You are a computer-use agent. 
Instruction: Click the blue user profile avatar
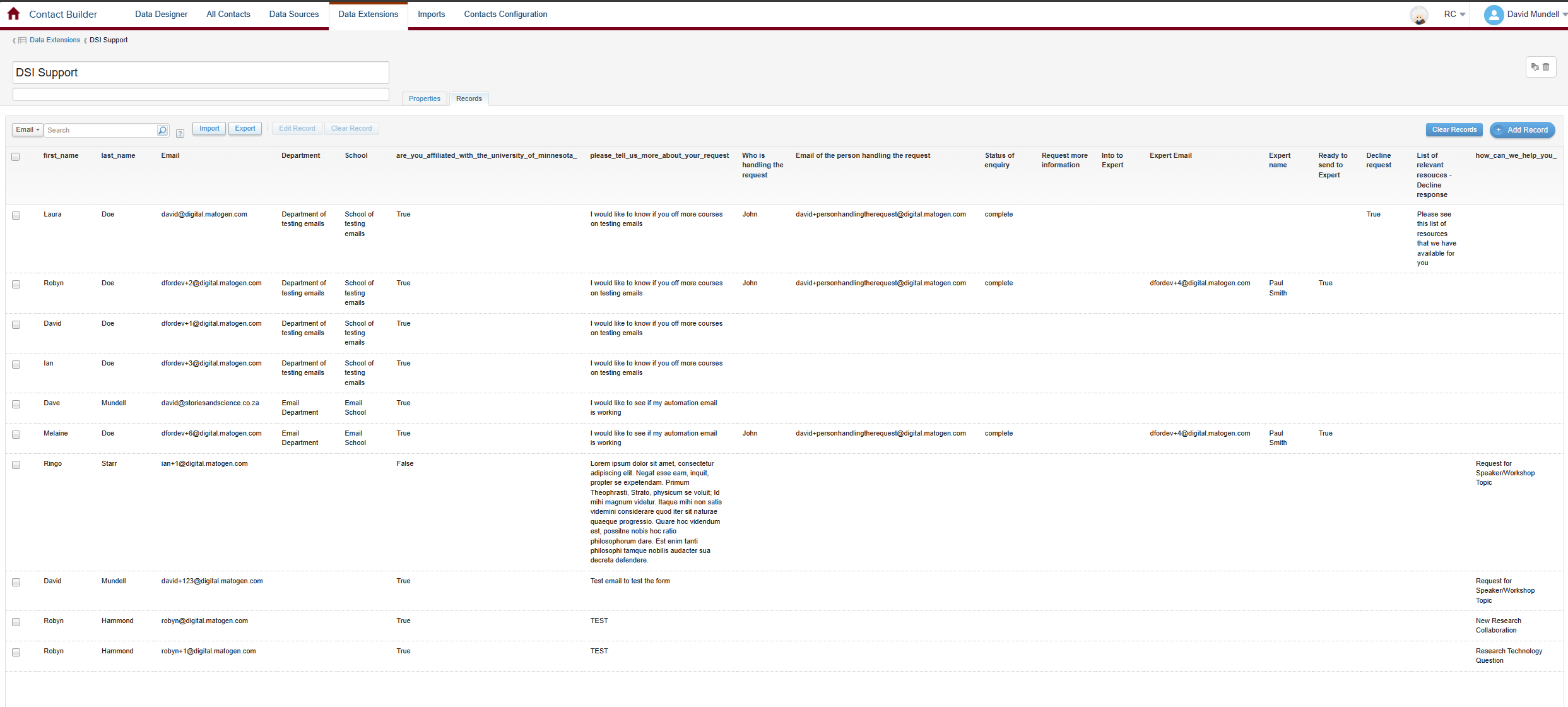click(x=1493, y=15)
